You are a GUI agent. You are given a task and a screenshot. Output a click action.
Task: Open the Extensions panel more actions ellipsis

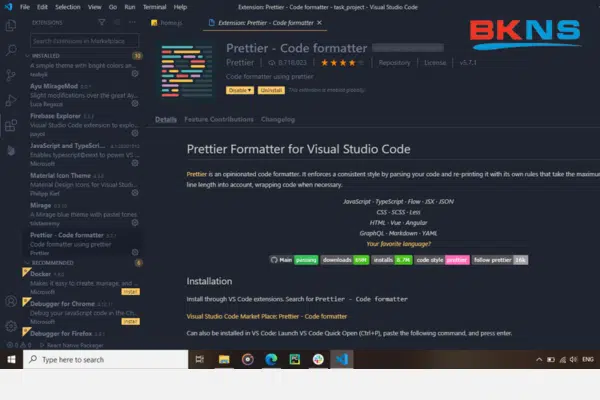(x=132, y=22)
